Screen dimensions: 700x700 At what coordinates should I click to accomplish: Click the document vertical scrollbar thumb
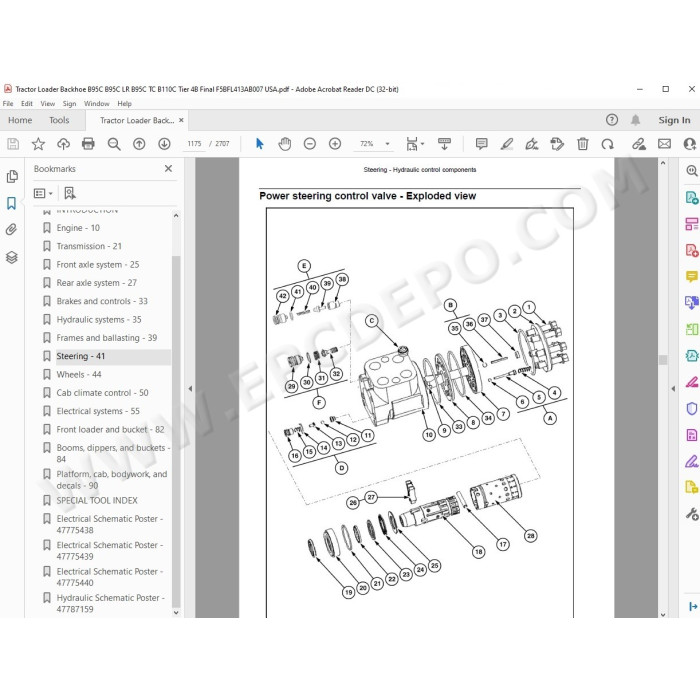[x=663, y=360]
